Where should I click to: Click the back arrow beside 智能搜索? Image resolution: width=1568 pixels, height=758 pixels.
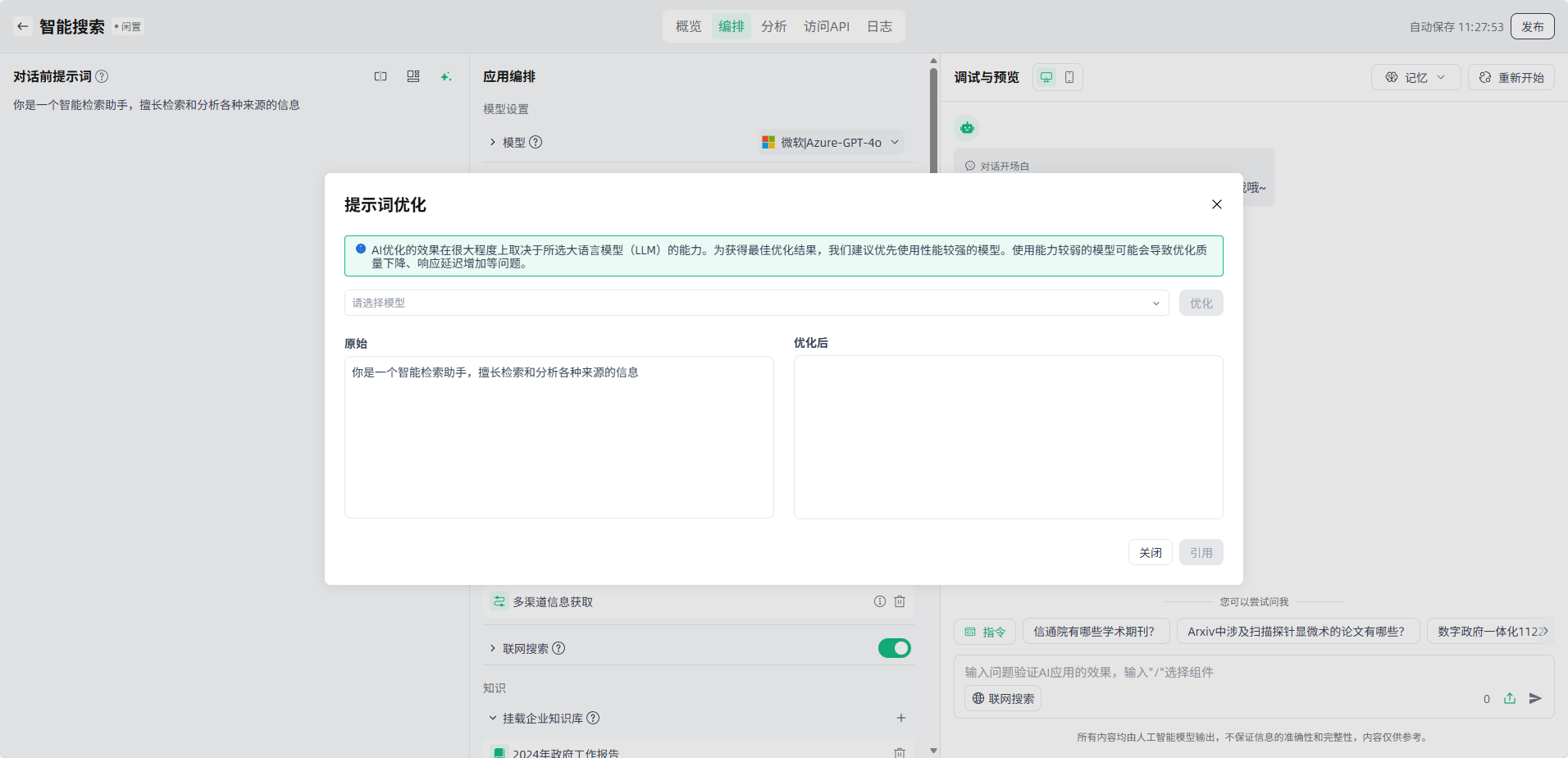pos(23,26)
